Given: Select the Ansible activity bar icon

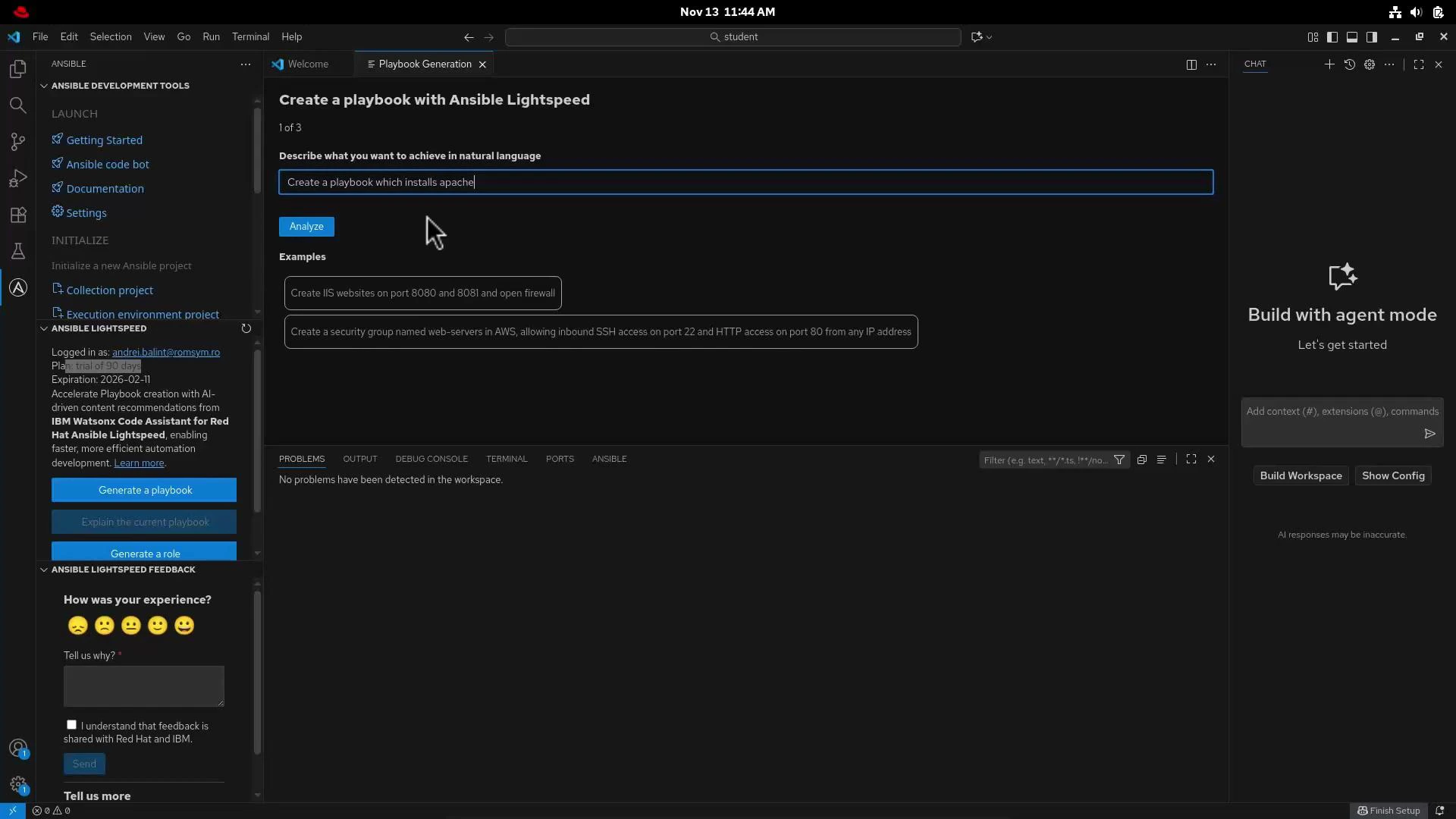Looking at the screenshot, I should [x=17, y=287].
